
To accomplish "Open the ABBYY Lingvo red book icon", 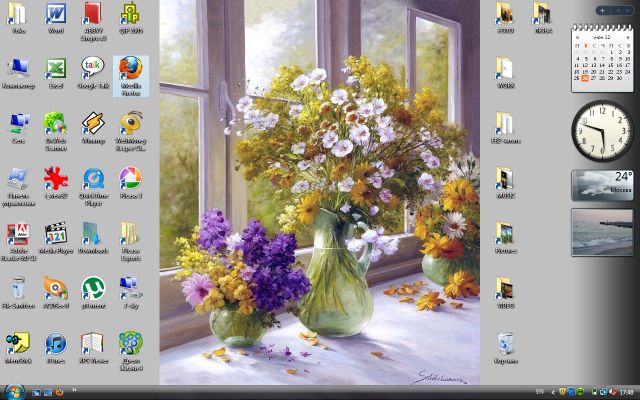I will [93, 21].
